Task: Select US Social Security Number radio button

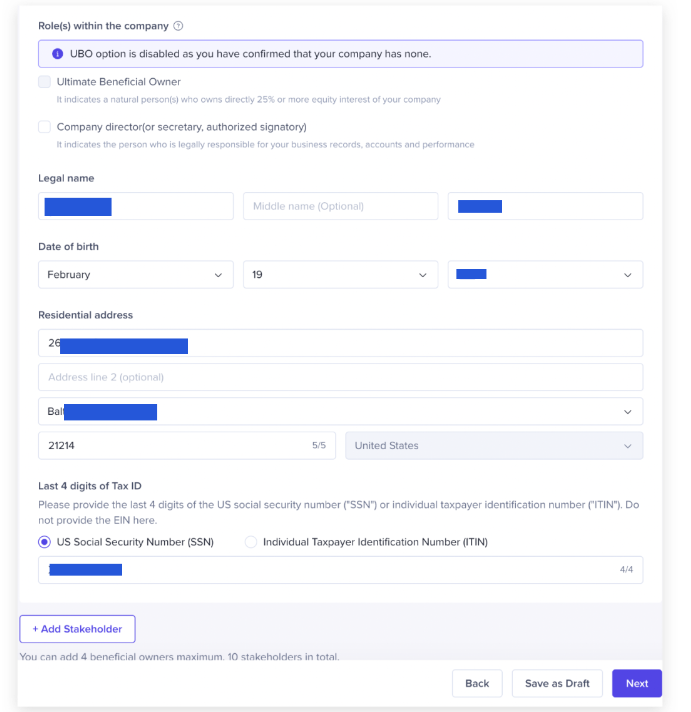Action: [x=44, y=542]
